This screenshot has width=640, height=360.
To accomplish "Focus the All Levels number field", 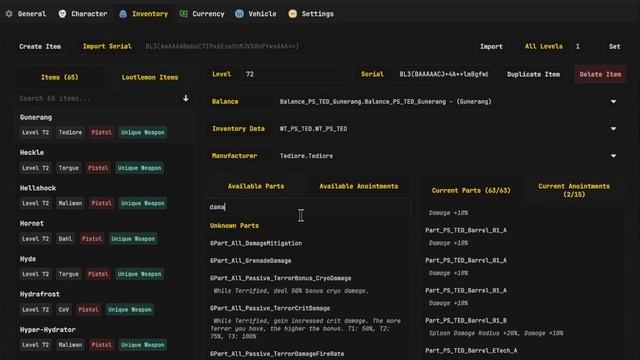I will (586, 47).
